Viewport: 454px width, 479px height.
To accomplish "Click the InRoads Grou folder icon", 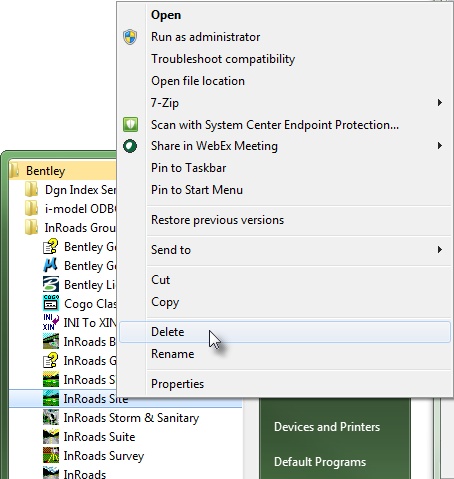I will point(32,227).
